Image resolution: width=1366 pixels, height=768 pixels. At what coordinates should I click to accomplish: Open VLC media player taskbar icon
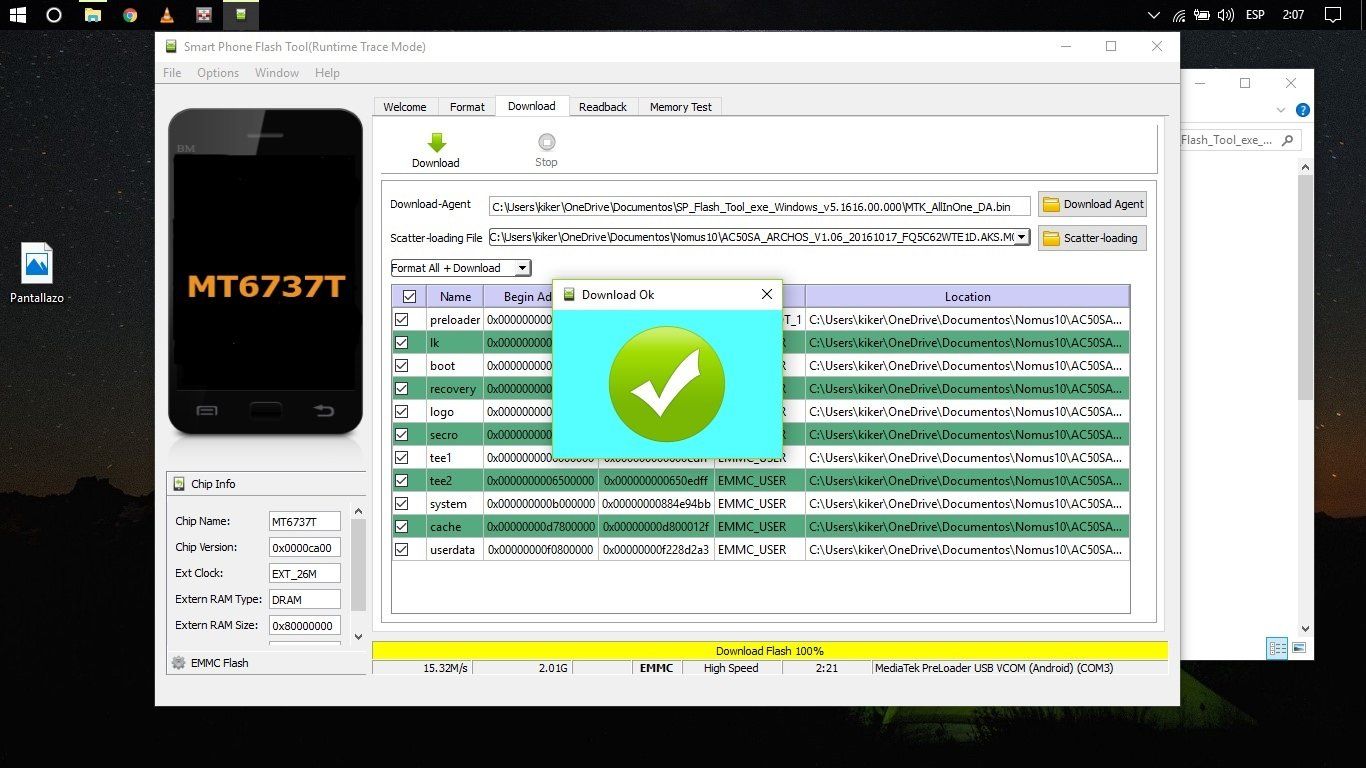[167, 15]
